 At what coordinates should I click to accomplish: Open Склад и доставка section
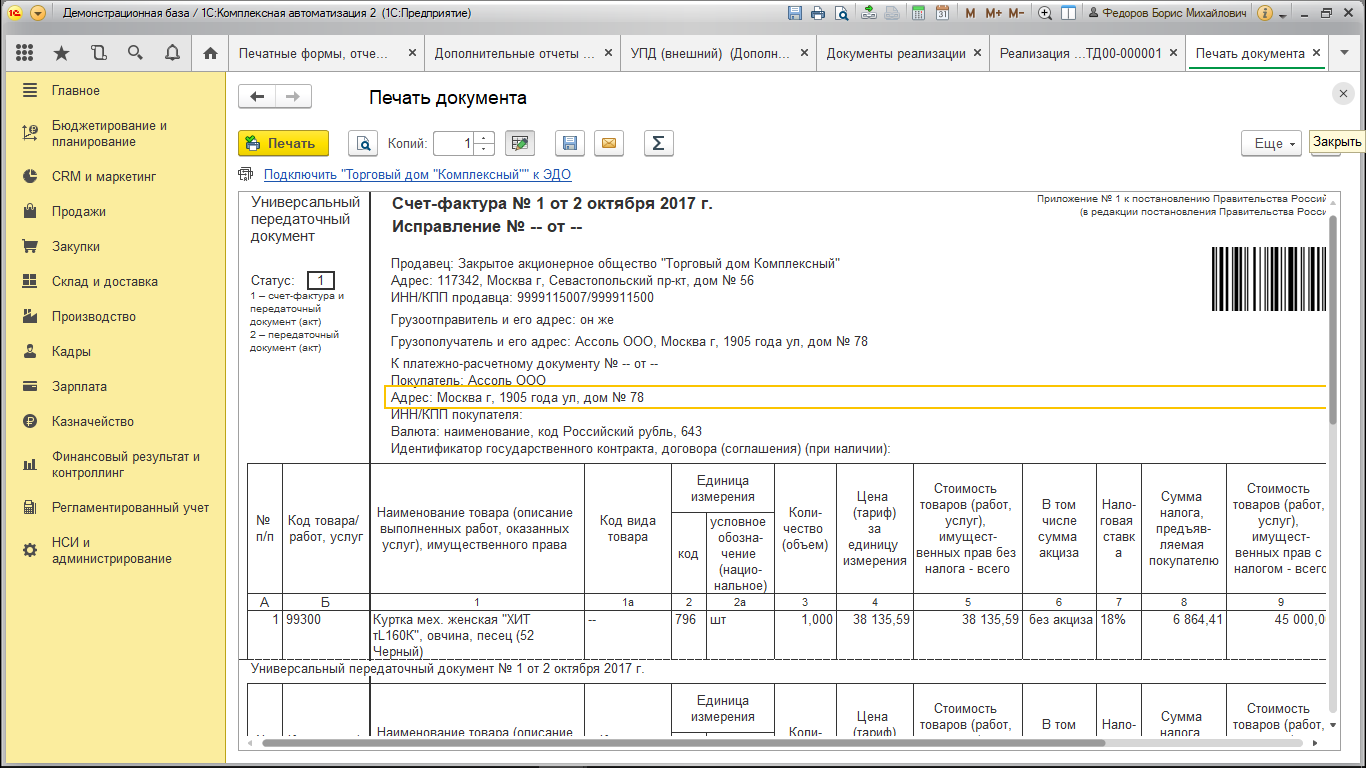(x=116, y=281)
